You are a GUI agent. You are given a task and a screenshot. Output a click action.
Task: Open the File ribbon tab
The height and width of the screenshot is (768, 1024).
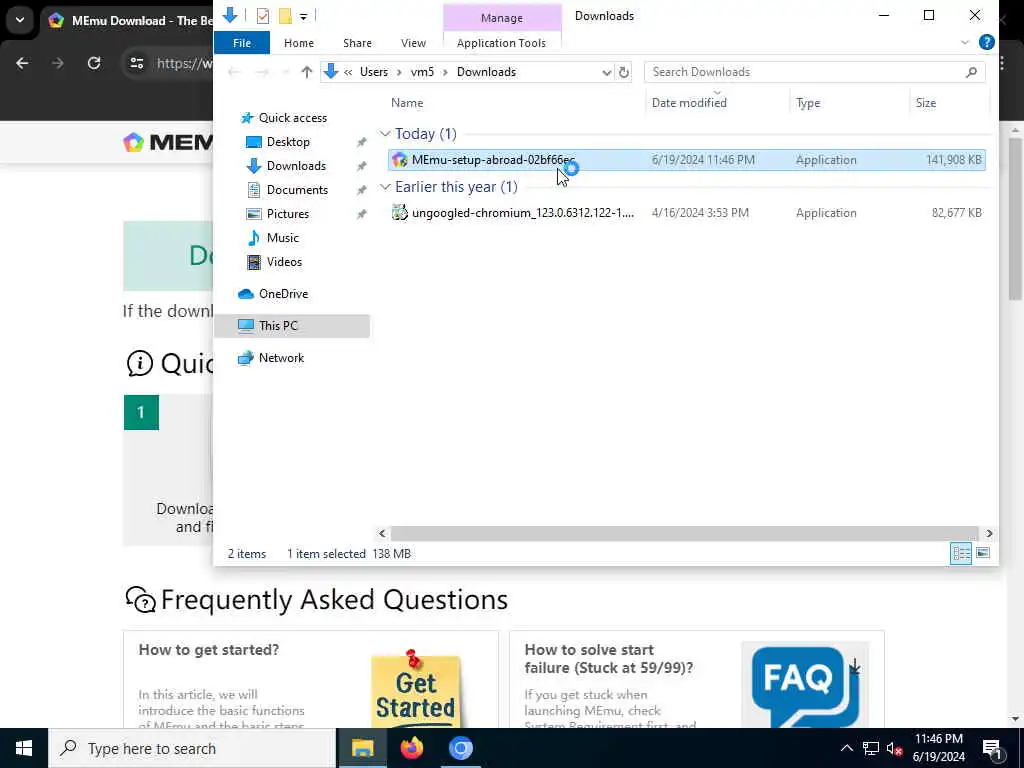click(242, 43)
